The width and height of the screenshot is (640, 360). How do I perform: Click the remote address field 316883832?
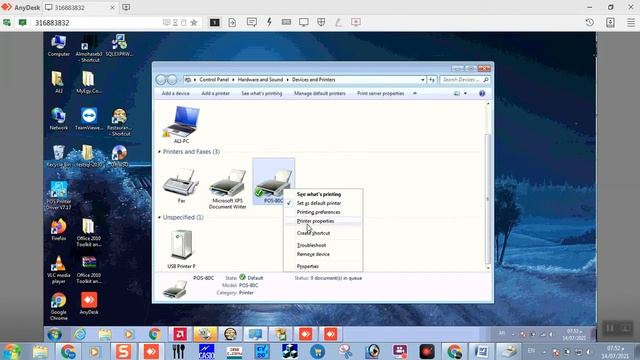coord(98,23)
